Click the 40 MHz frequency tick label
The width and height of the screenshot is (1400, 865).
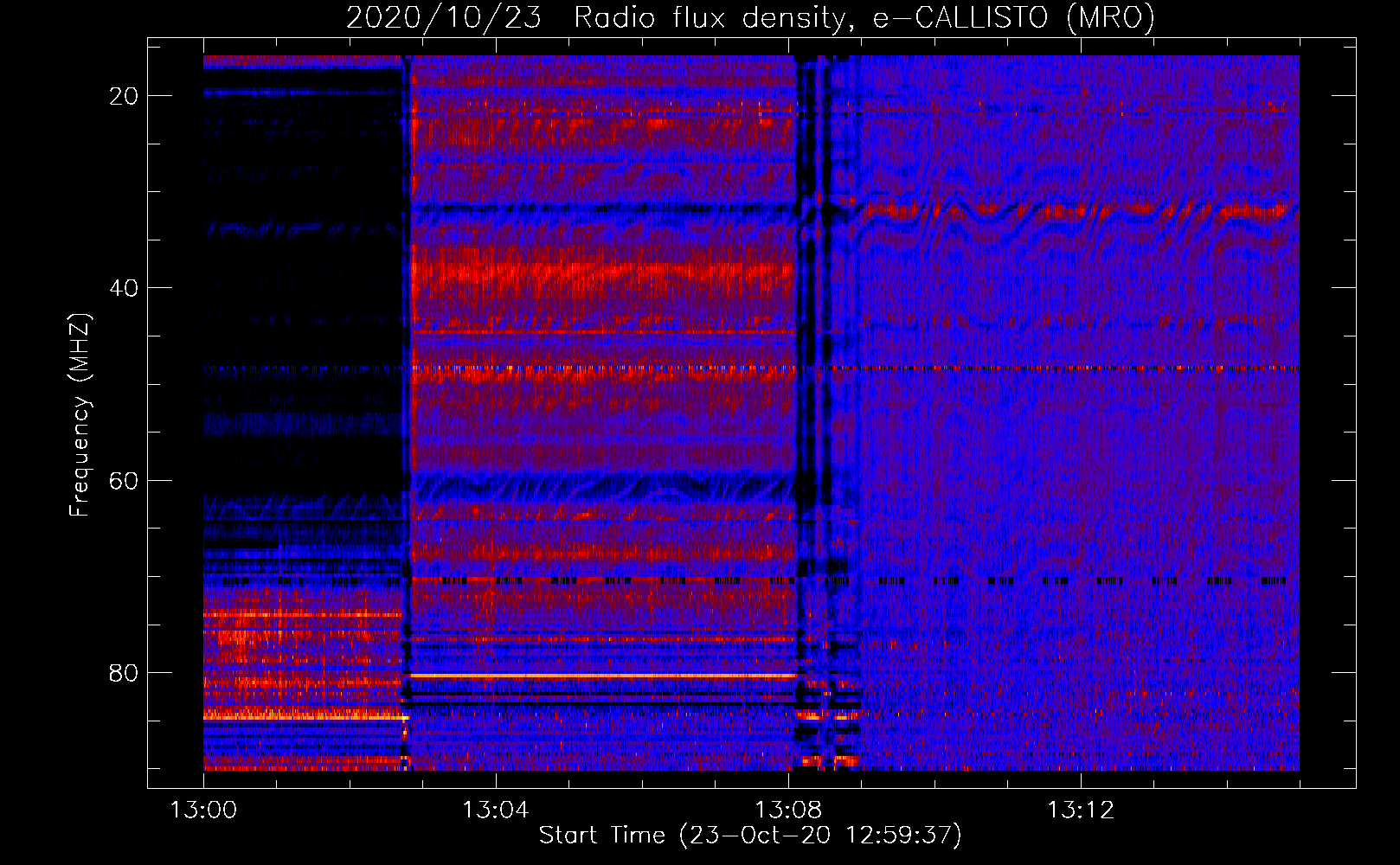124,288
